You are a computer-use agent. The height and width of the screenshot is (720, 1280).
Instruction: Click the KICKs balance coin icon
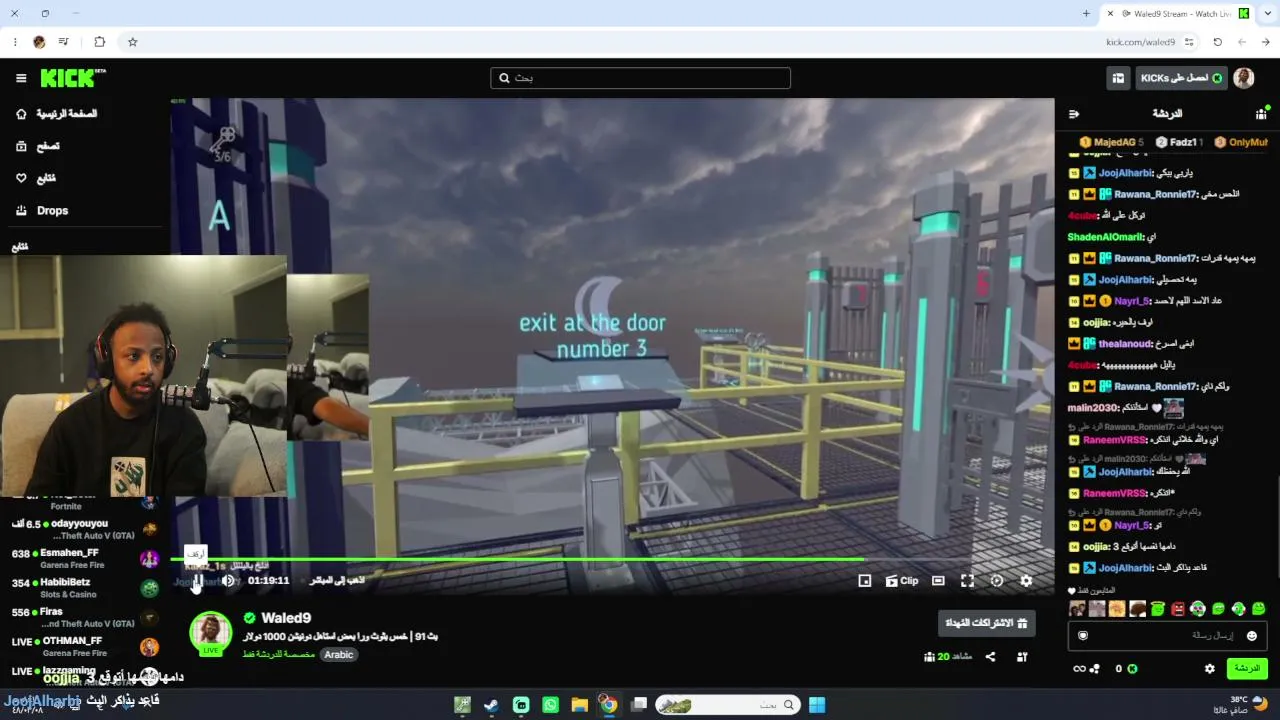1132,669
